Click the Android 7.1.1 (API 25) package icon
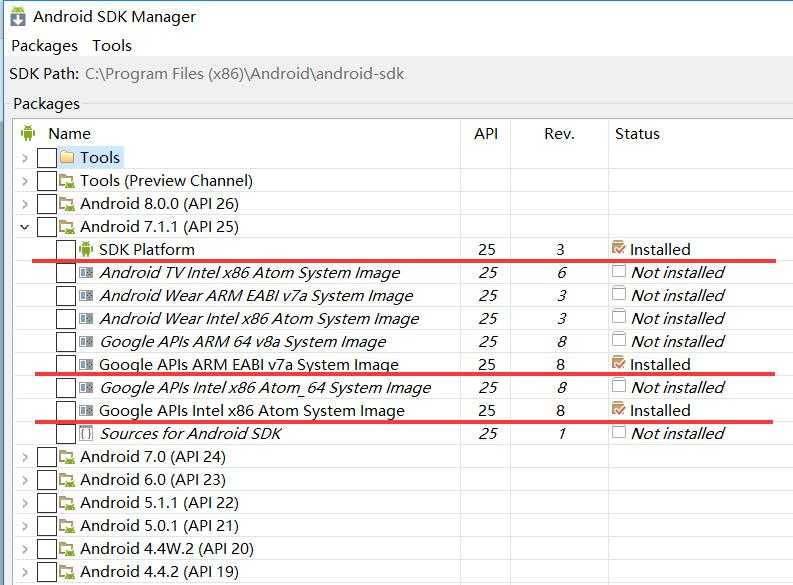793x585 pixels. 67,227
